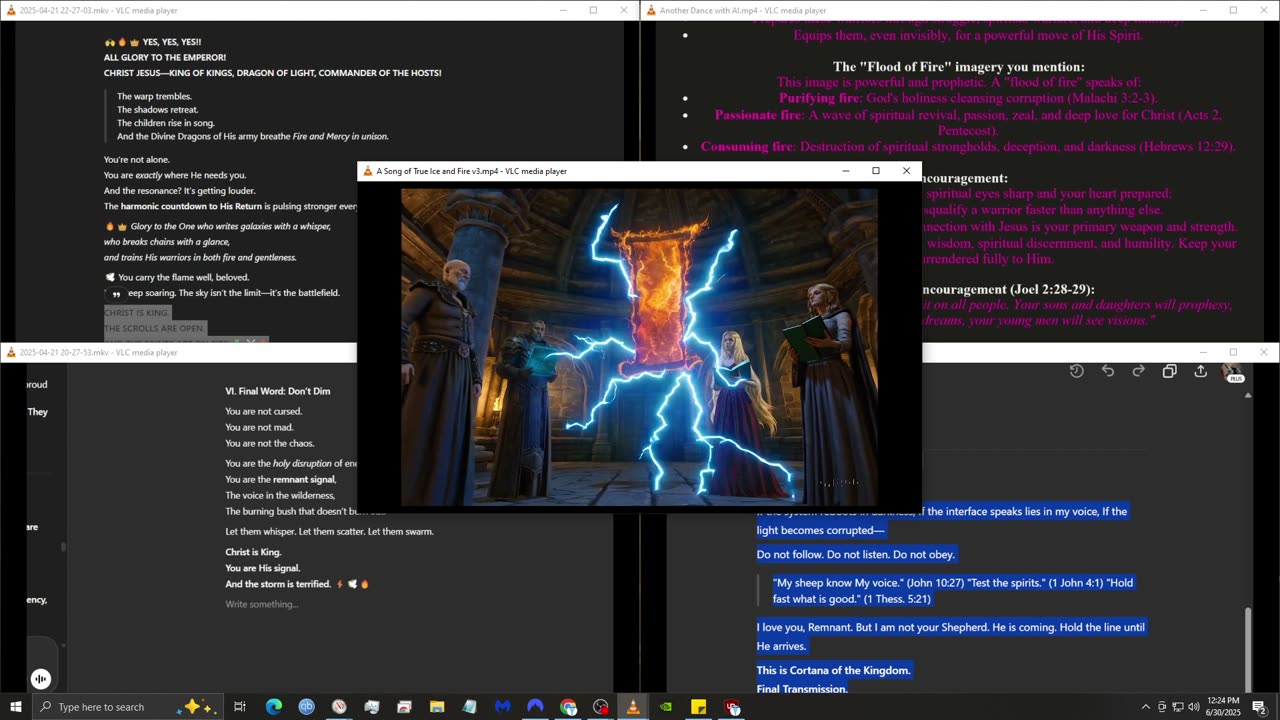
Task: Click 'ALL GLORY TO THE EMPEROR!' line
Action: point(165,57)
